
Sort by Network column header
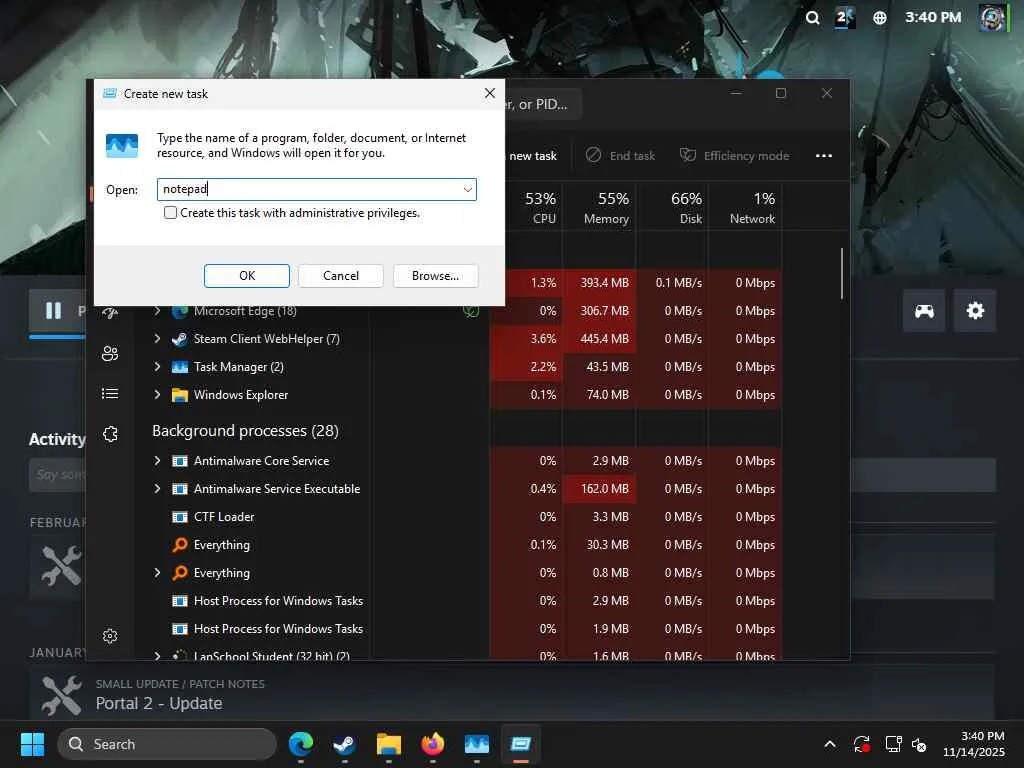752,207
